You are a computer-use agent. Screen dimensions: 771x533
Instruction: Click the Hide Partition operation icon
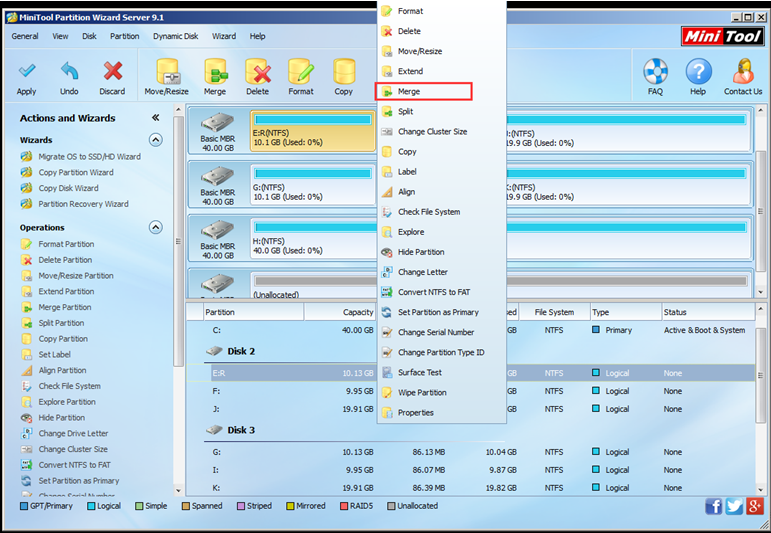point(26,417)
